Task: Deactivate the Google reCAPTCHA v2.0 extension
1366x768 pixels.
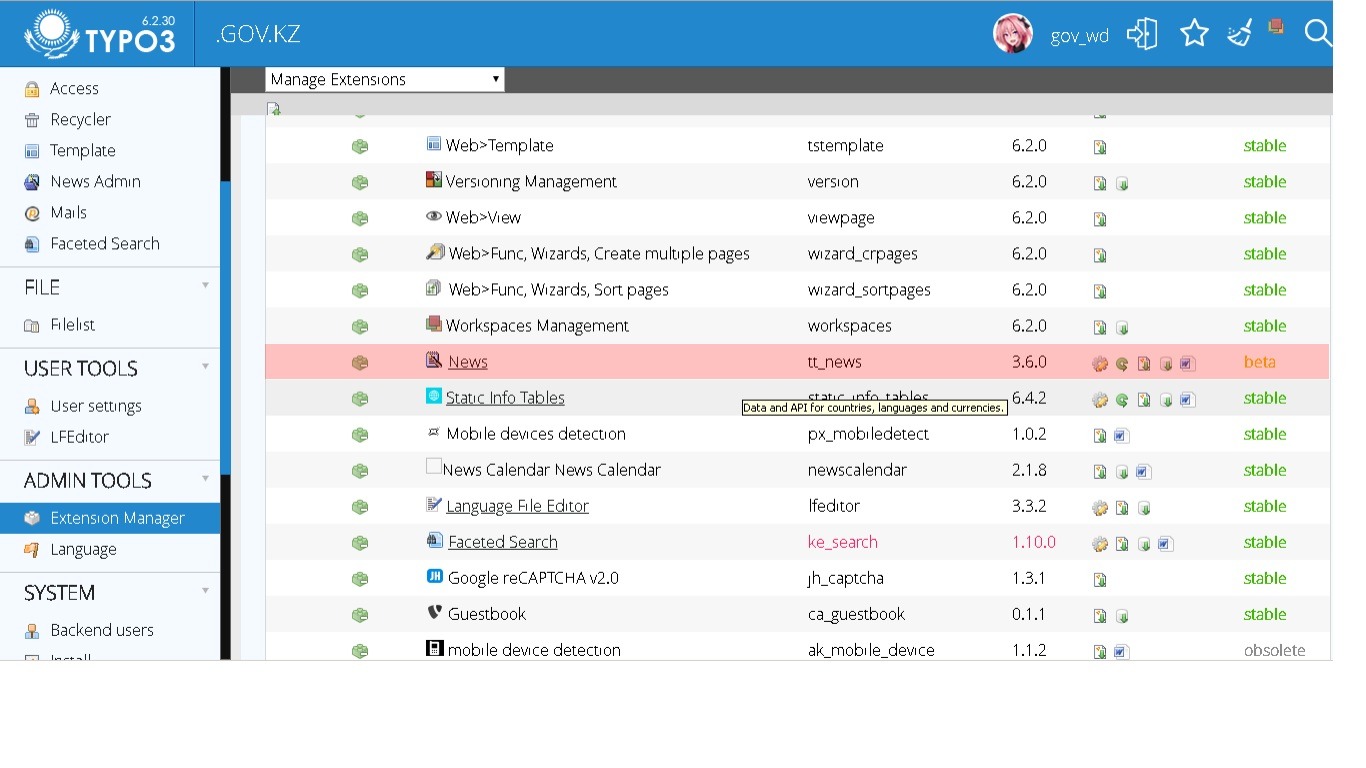Action: [360, 579]
